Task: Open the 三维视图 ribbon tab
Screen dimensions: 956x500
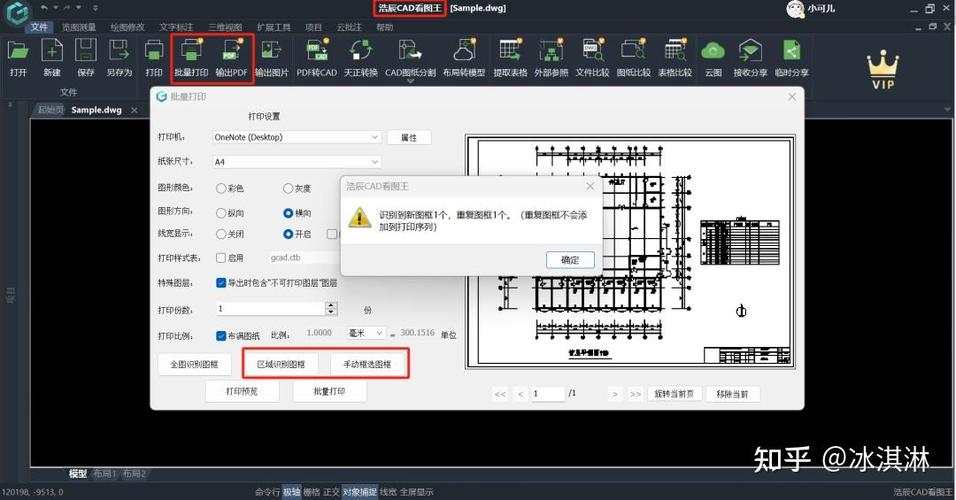Action: pos(225,27)
